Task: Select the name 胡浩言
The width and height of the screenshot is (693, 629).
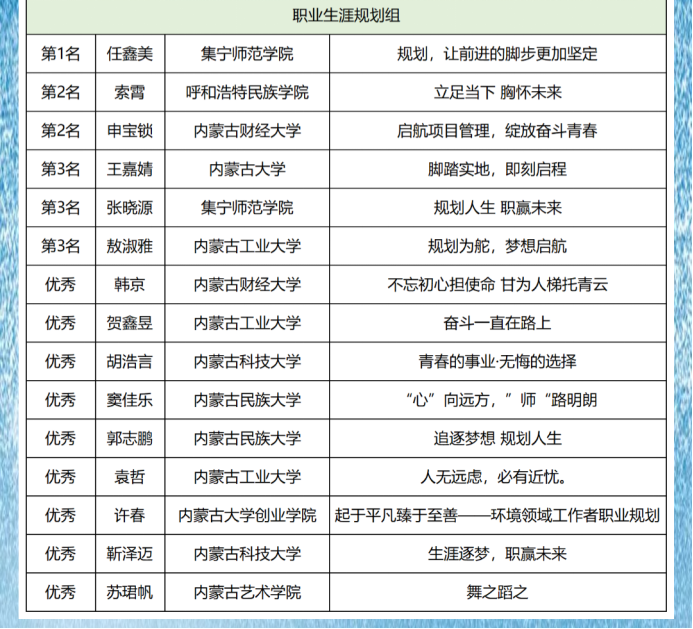Action: tap(130, 361)
